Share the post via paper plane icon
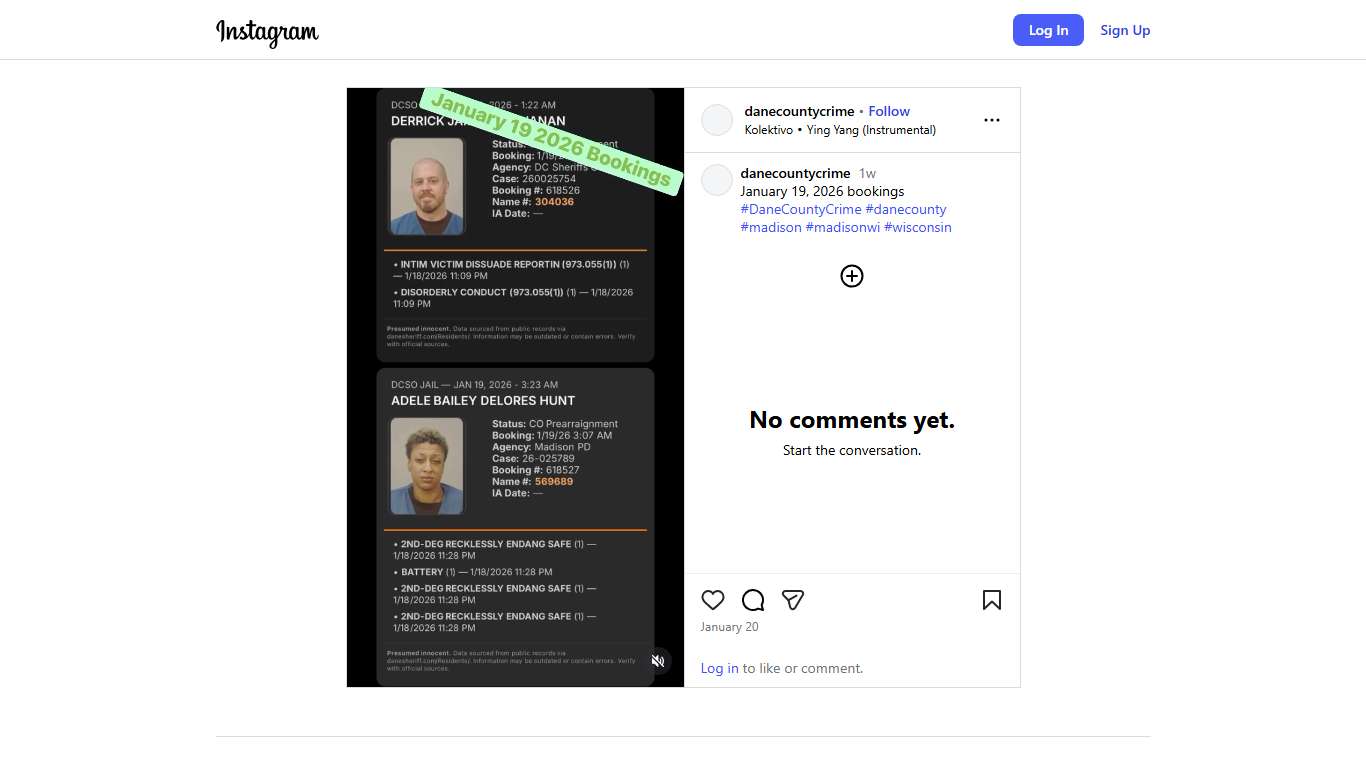The image size is (1366, 768). [793, 600]
